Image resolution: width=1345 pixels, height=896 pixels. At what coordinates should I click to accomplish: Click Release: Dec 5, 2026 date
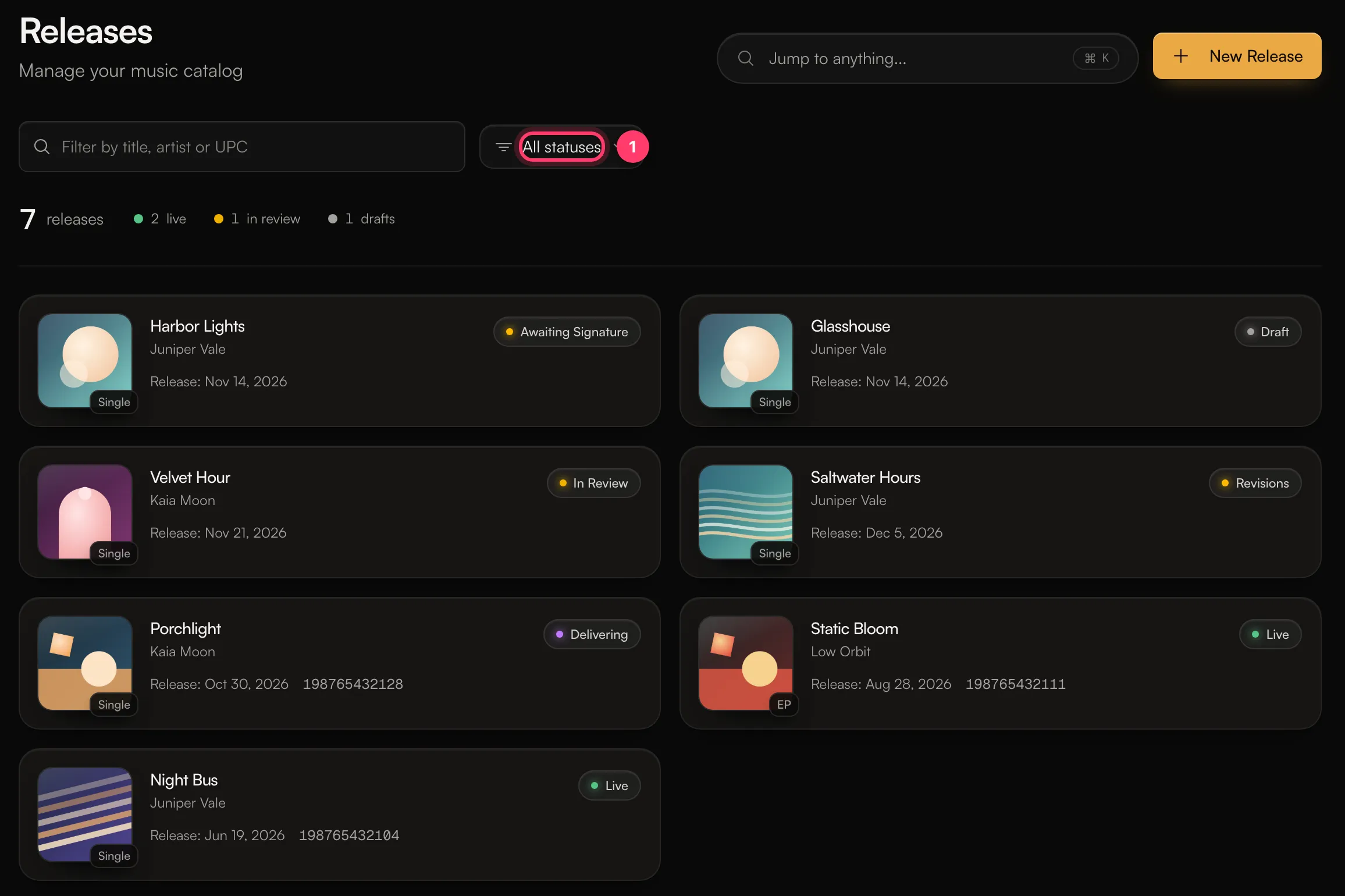tap(877, 533)
